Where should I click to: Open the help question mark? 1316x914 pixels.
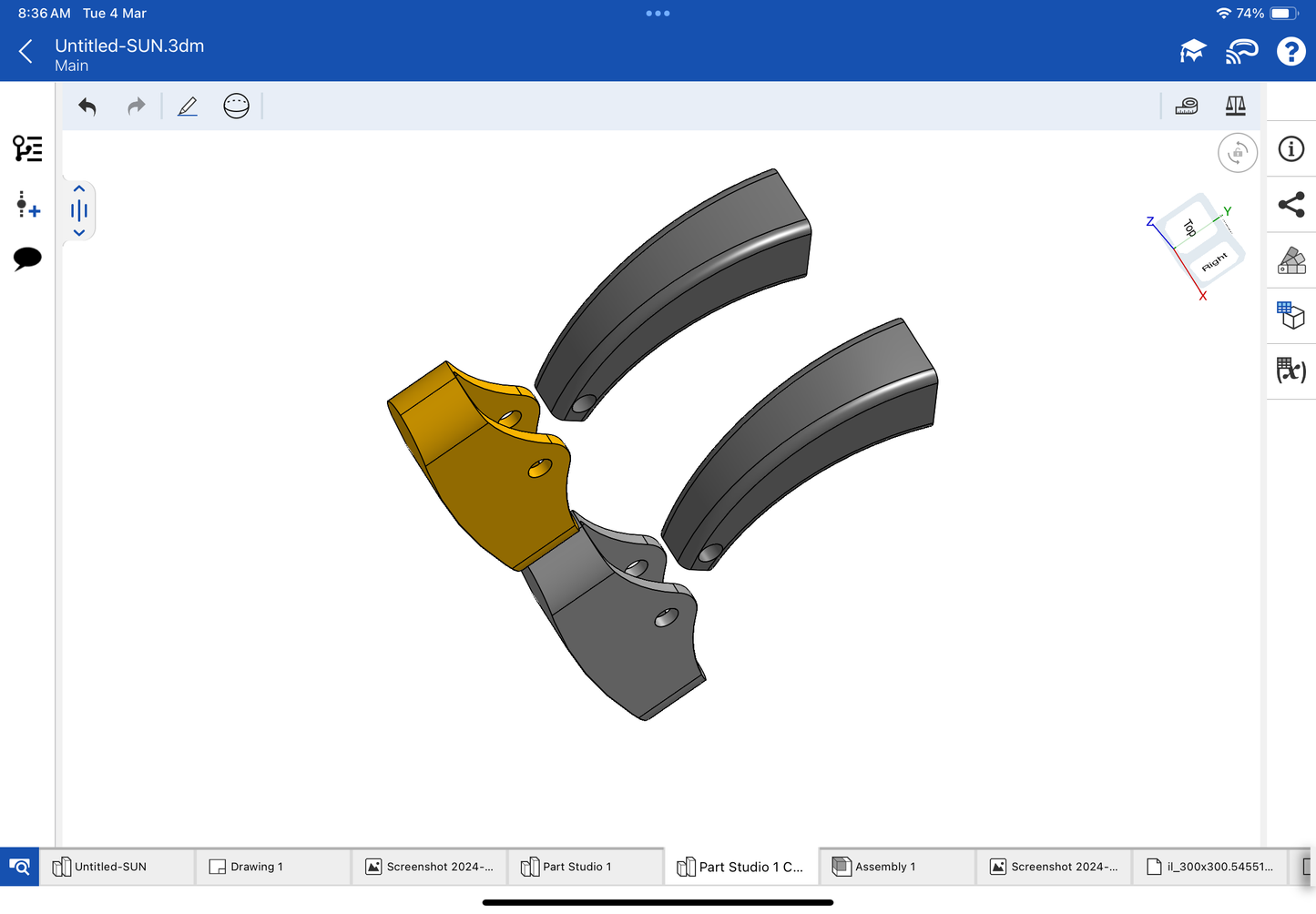pyautogui.click(x=1290, y=52)
